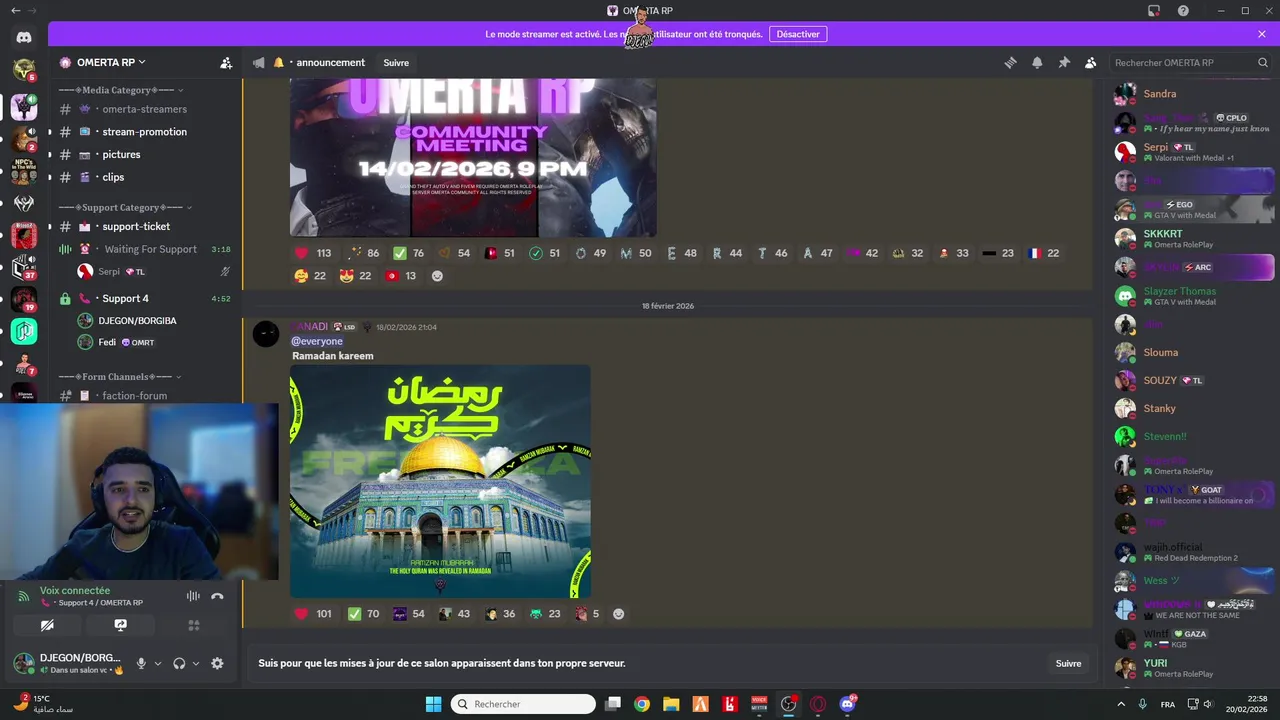Toggle heart reaction with count 101
Viewport: 1280px width, 720px height.
click(x=313, y=614)
